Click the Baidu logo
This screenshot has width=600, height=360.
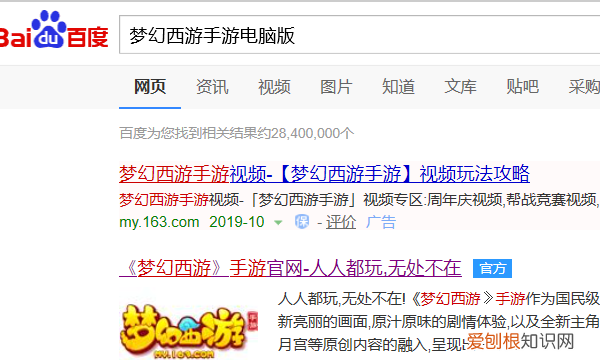click(x=54, y=30)
